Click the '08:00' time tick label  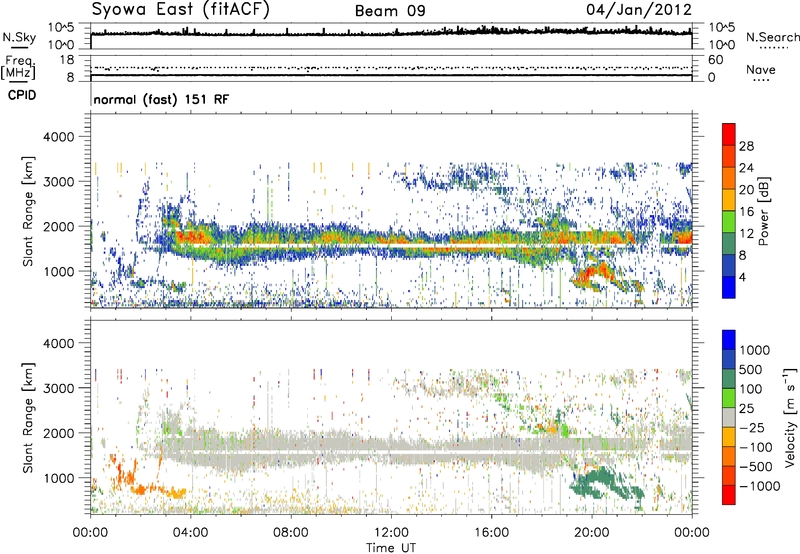291,533
